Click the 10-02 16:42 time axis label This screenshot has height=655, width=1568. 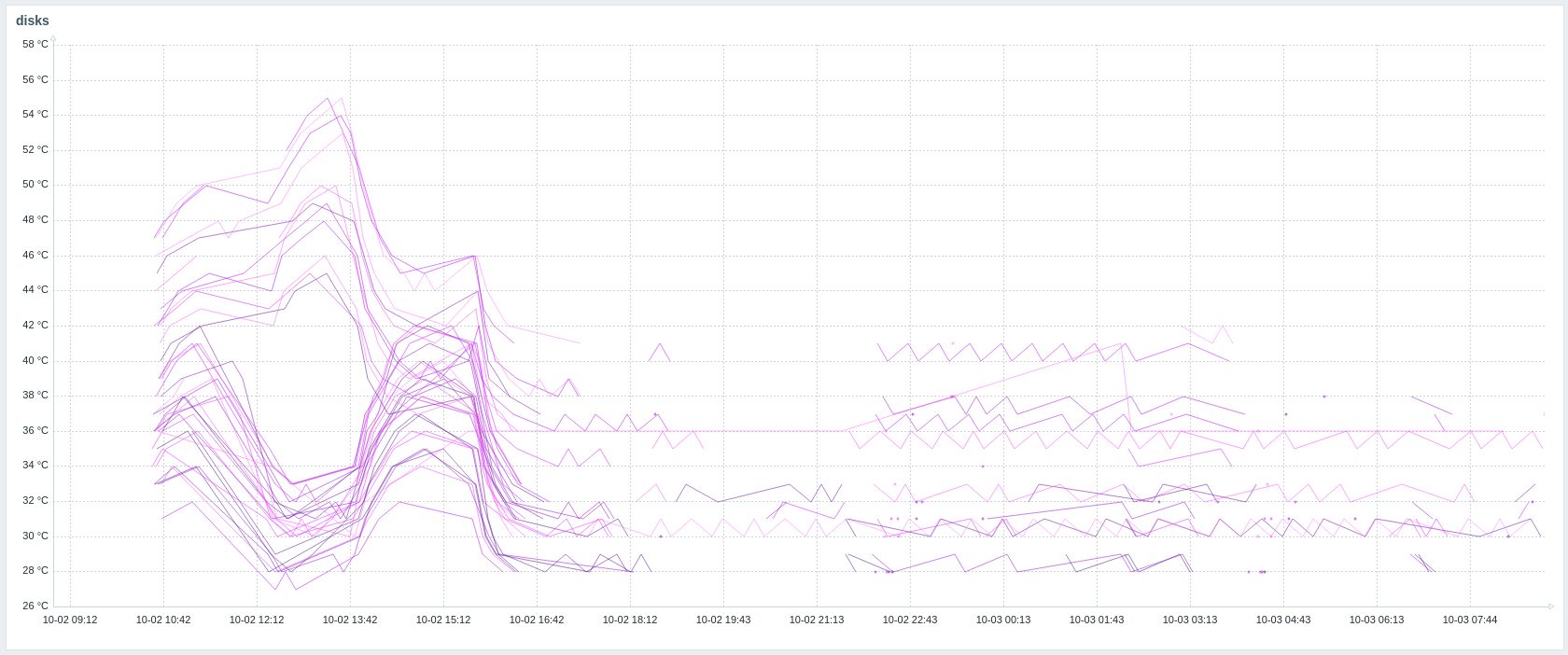[x=537, y=620]
